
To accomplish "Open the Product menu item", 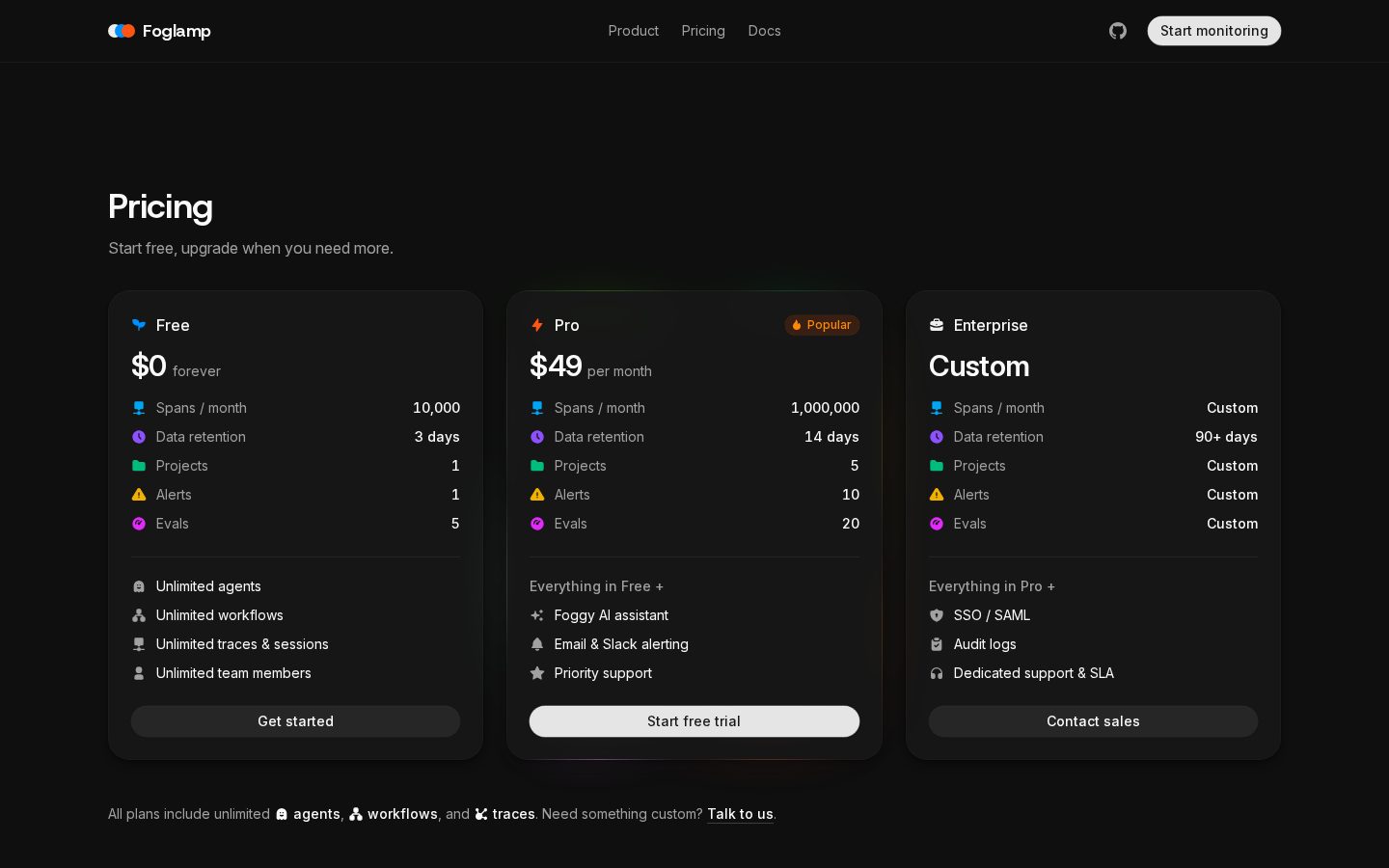I will [x=634, y=31].
